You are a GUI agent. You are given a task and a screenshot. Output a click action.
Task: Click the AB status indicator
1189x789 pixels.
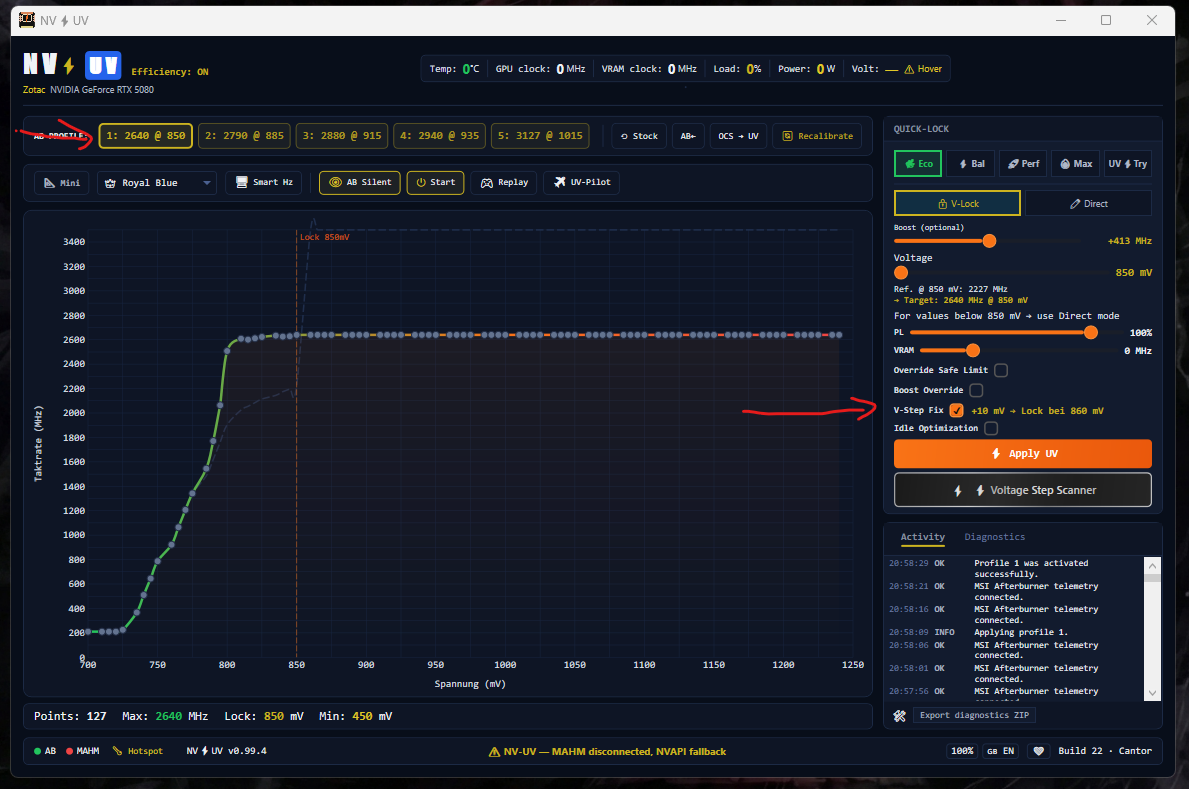[x=45, y=751]
